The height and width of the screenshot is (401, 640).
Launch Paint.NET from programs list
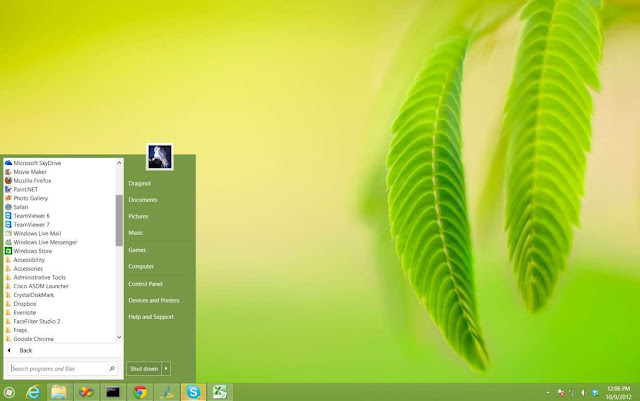point(21,189)
